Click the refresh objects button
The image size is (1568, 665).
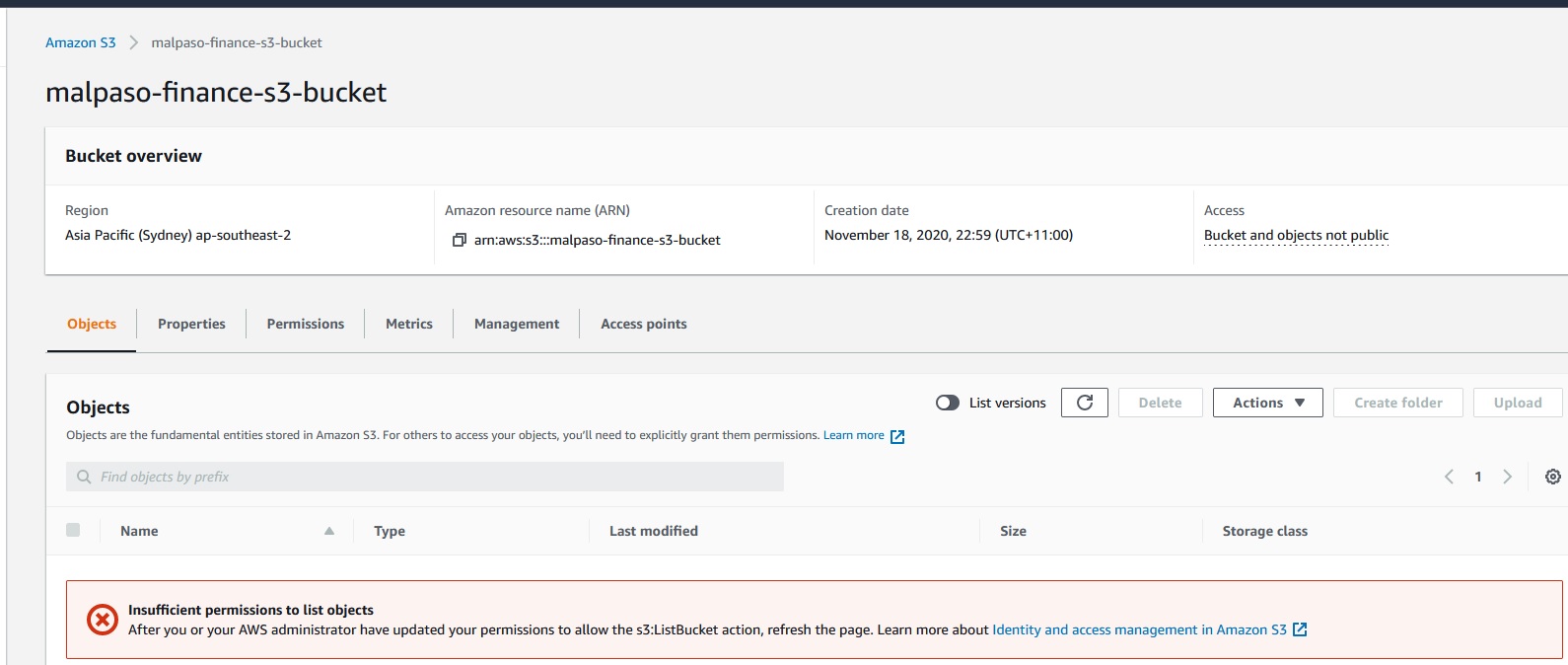pos(1084,403)
